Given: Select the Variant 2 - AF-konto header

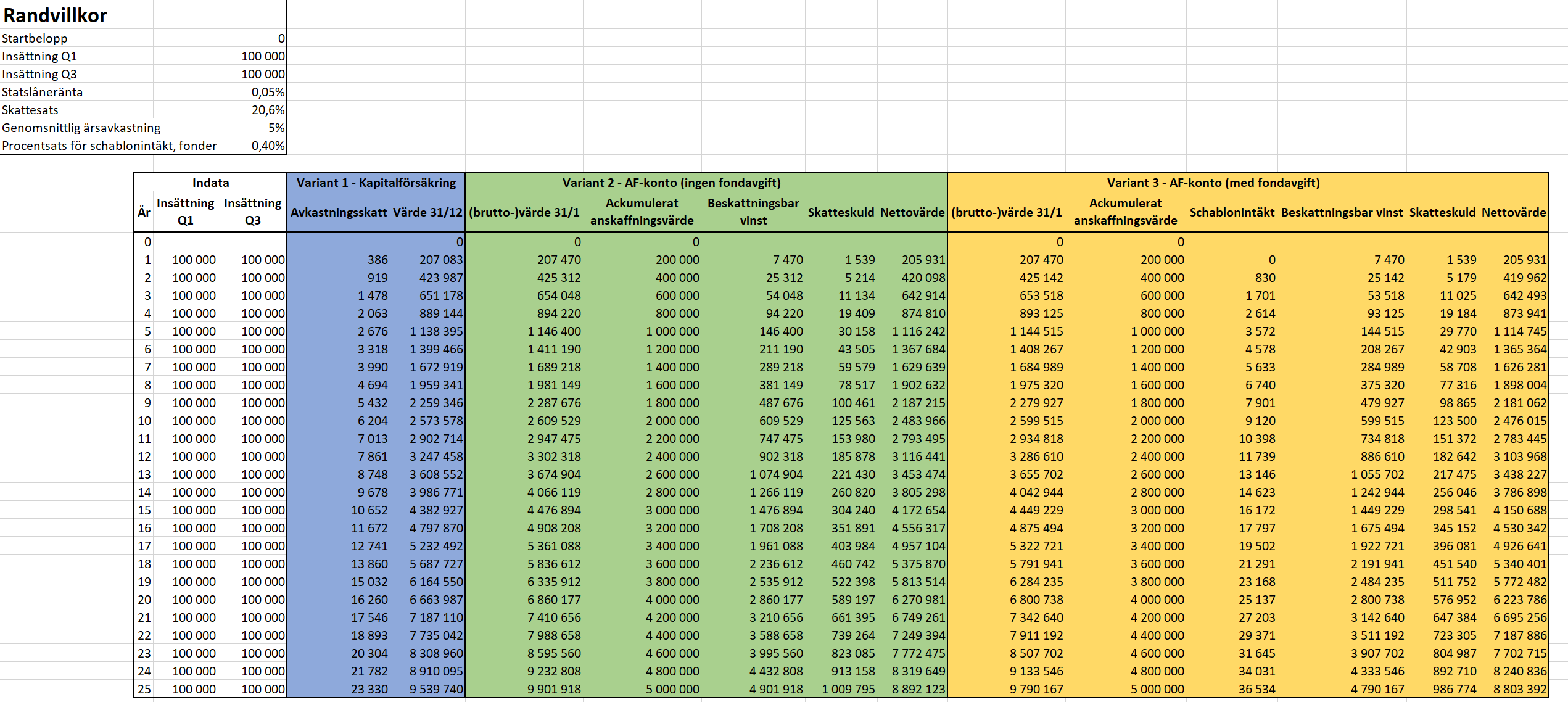Looking at the screenshot, I should [671, 183].
